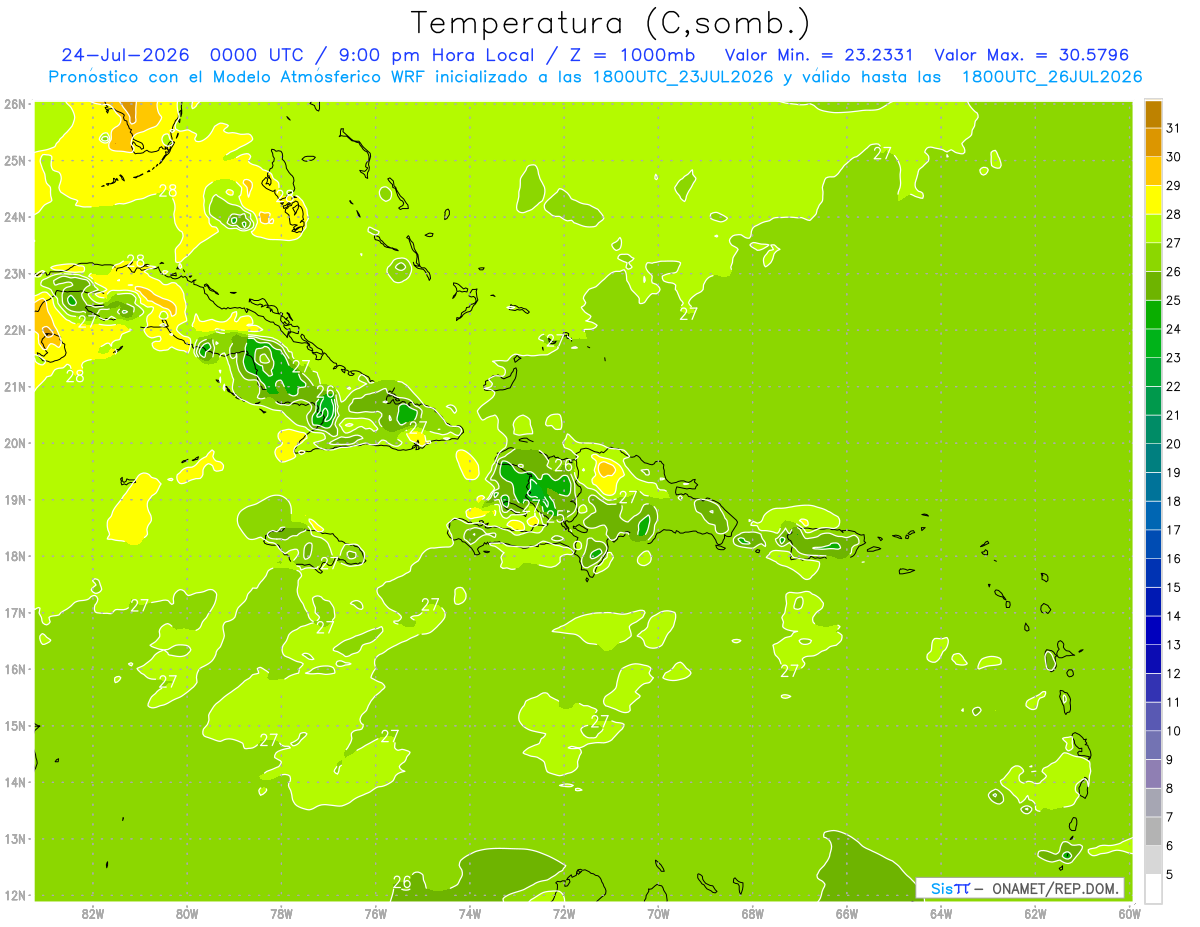Pick the green color bar segment between 23 and 24

click(x=1153, y=343)
